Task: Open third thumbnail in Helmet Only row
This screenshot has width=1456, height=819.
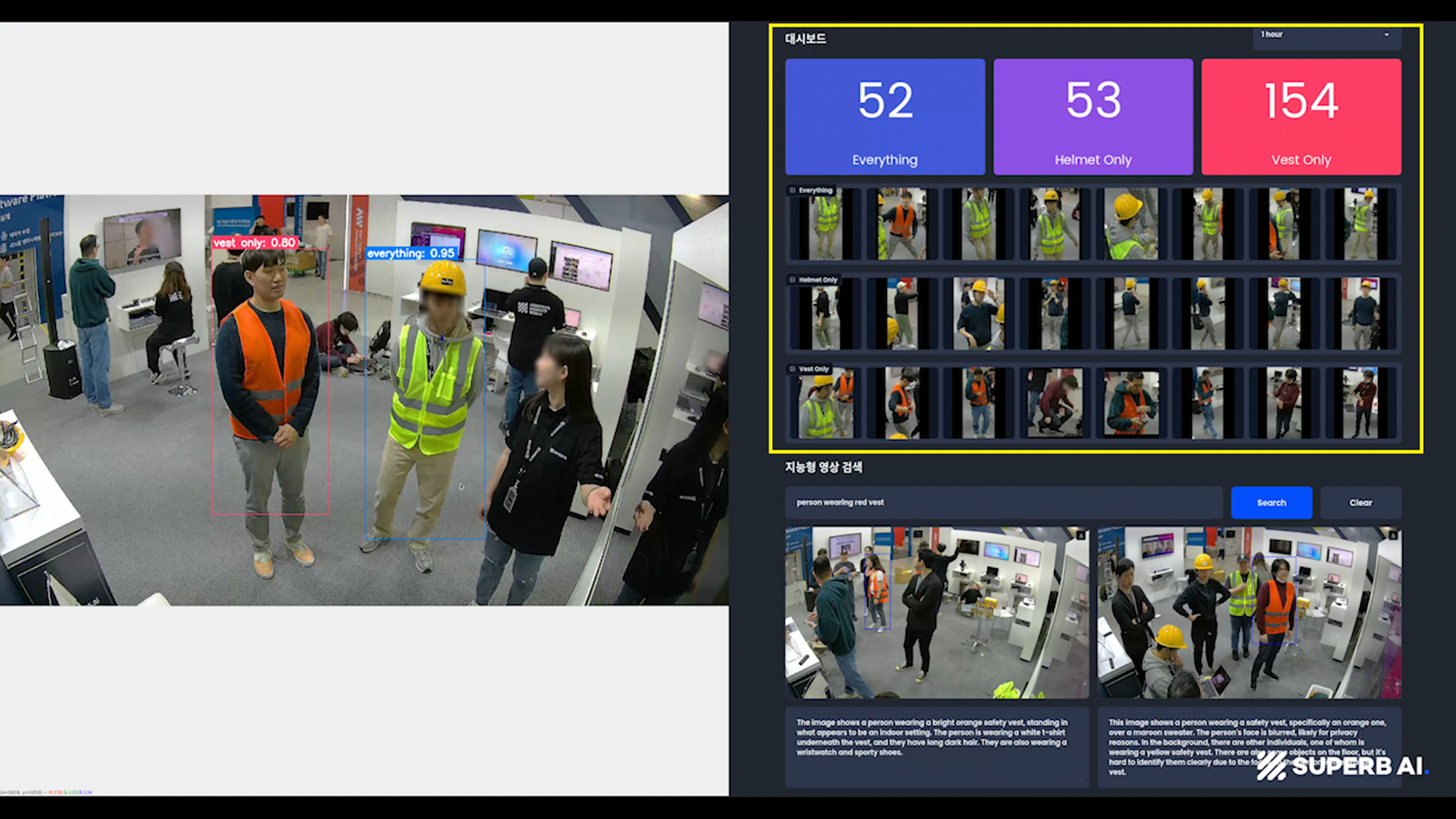Action: 978,314
